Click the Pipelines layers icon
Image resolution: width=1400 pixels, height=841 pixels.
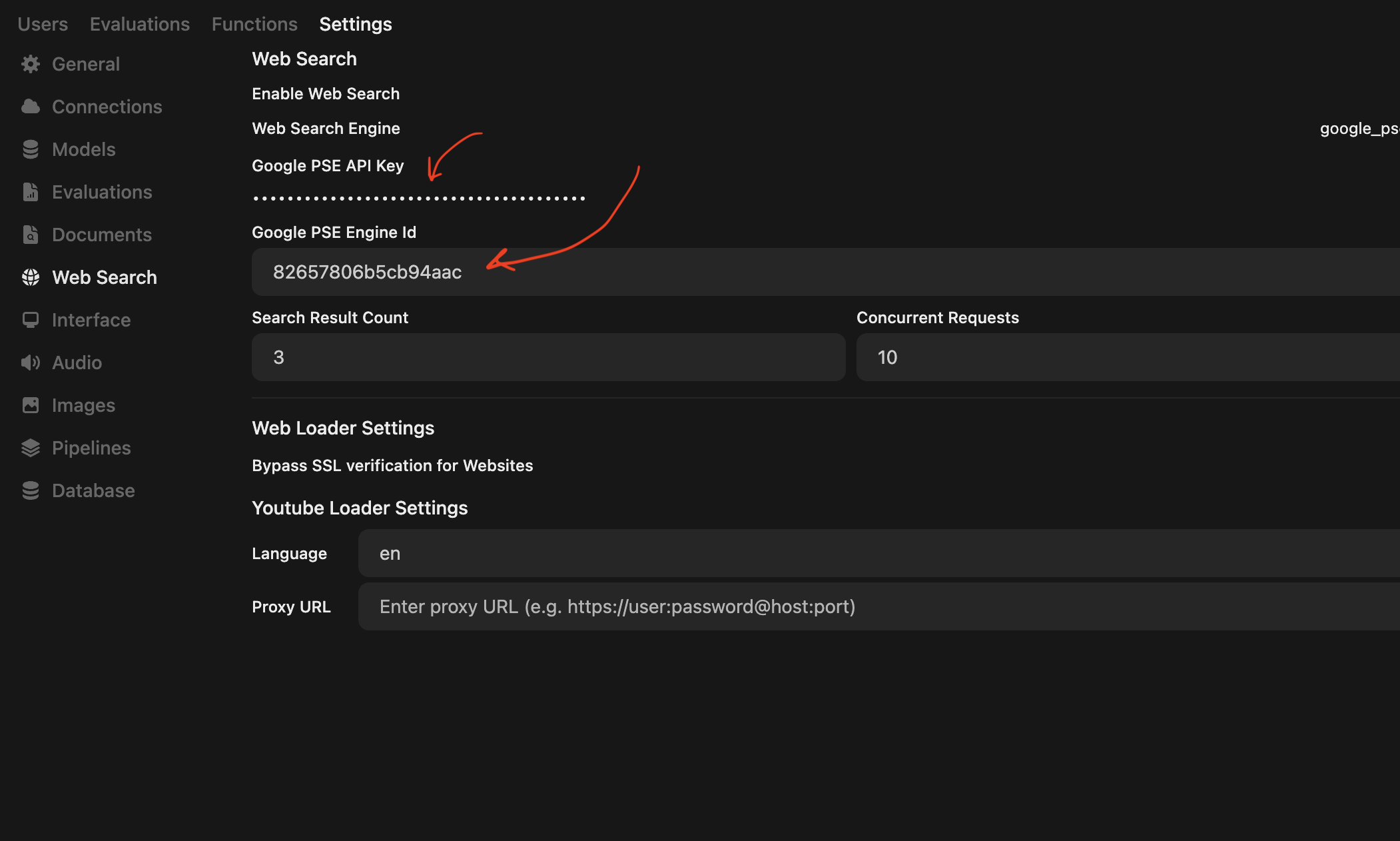point(31,448)
